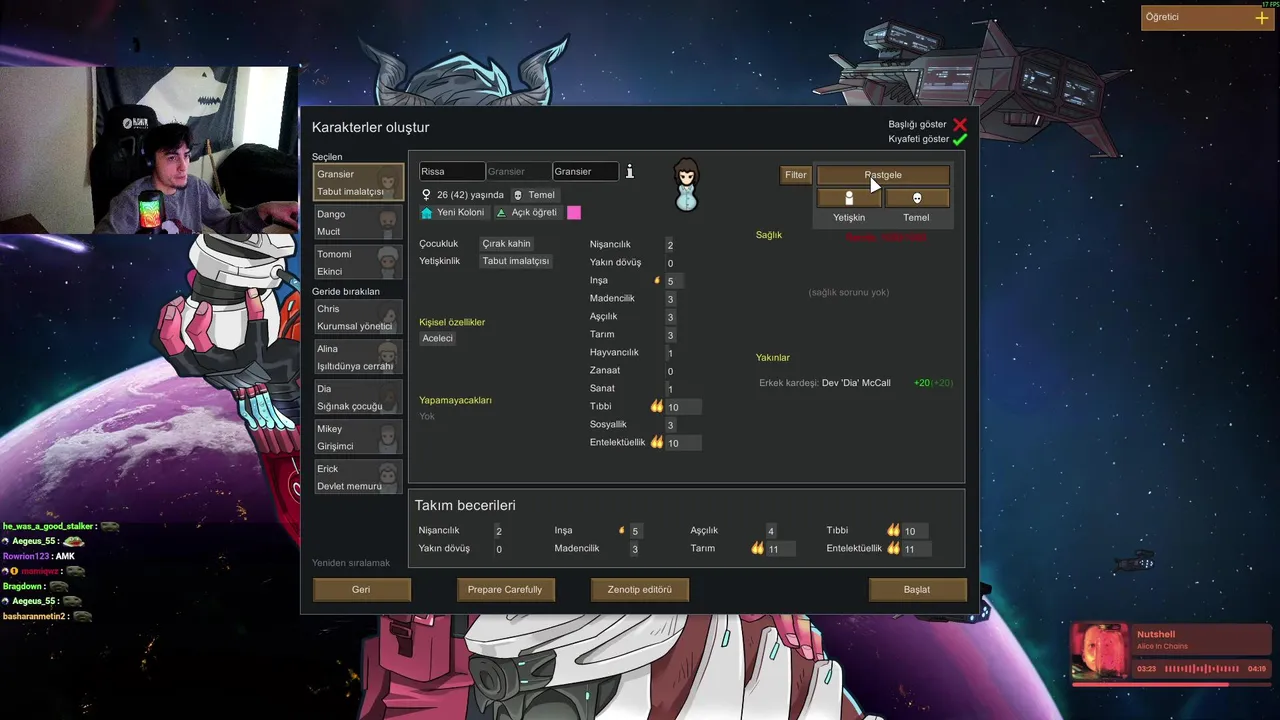Viewport: 1280px width, 720px height.
Task: Click the Yeniden sıralamak label
Action: click(351, 563)
